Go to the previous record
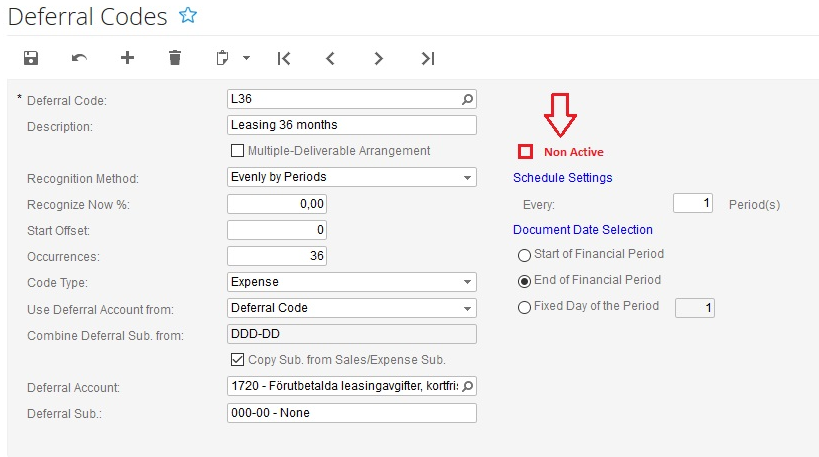Image resolution: width=819 pixels, height=457 pixels. [x=331, y=58]
